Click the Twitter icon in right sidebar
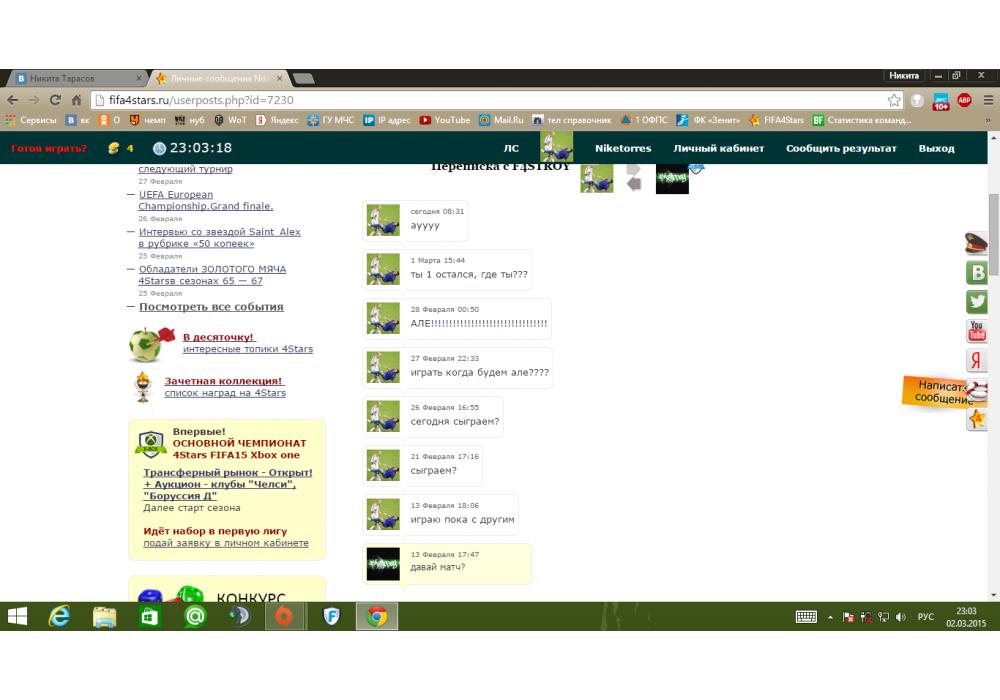The height and width of the screenshot is (700, 1000). tap(976, 302)
